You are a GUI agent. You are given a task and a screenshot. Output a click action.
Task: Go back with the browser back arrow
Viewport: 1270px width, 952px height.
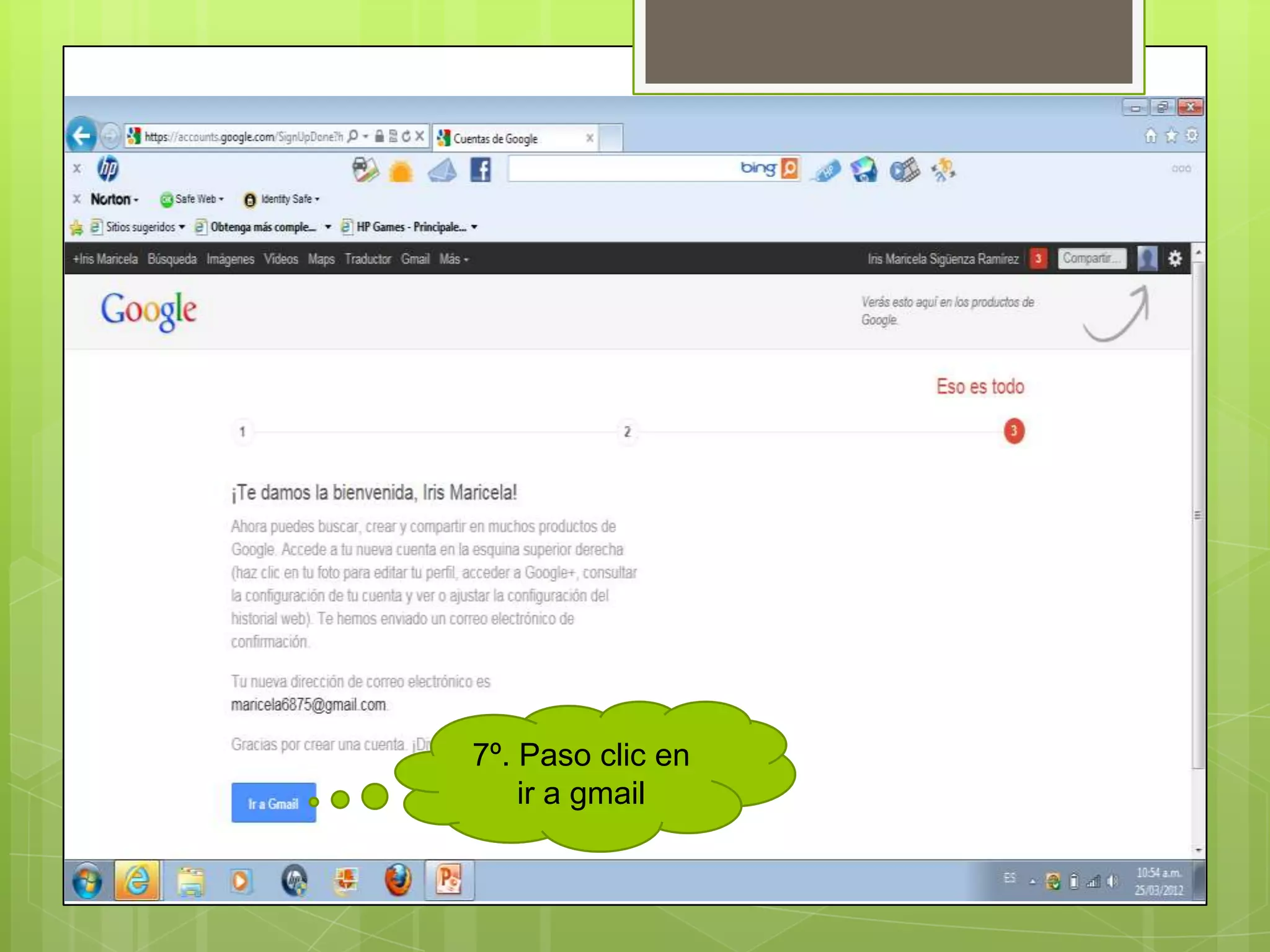[x=81, y=135]
